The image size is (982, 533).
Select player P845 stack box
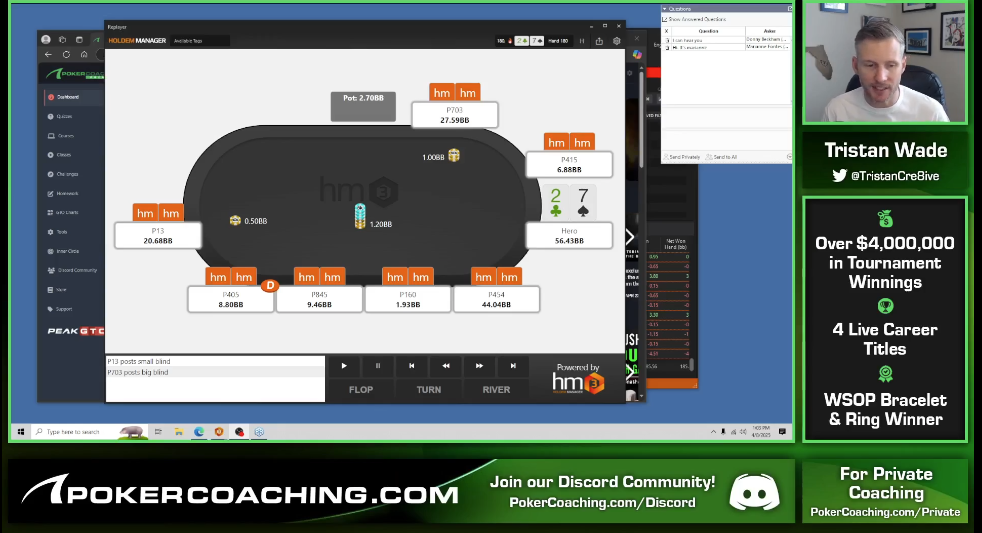(x=319, y=299)
